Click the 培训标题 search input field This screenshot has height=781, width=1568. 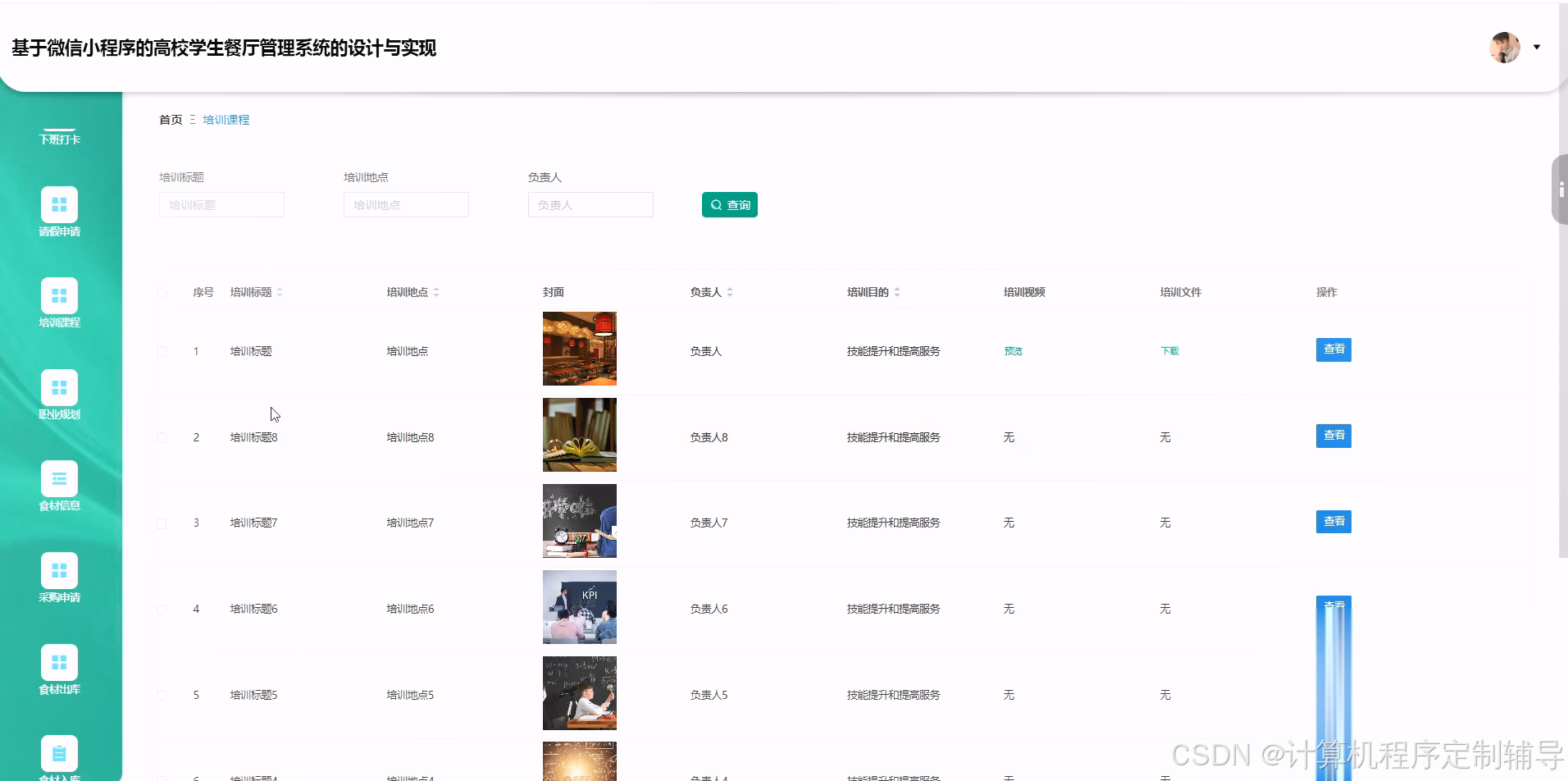click(x=221, y=204)
